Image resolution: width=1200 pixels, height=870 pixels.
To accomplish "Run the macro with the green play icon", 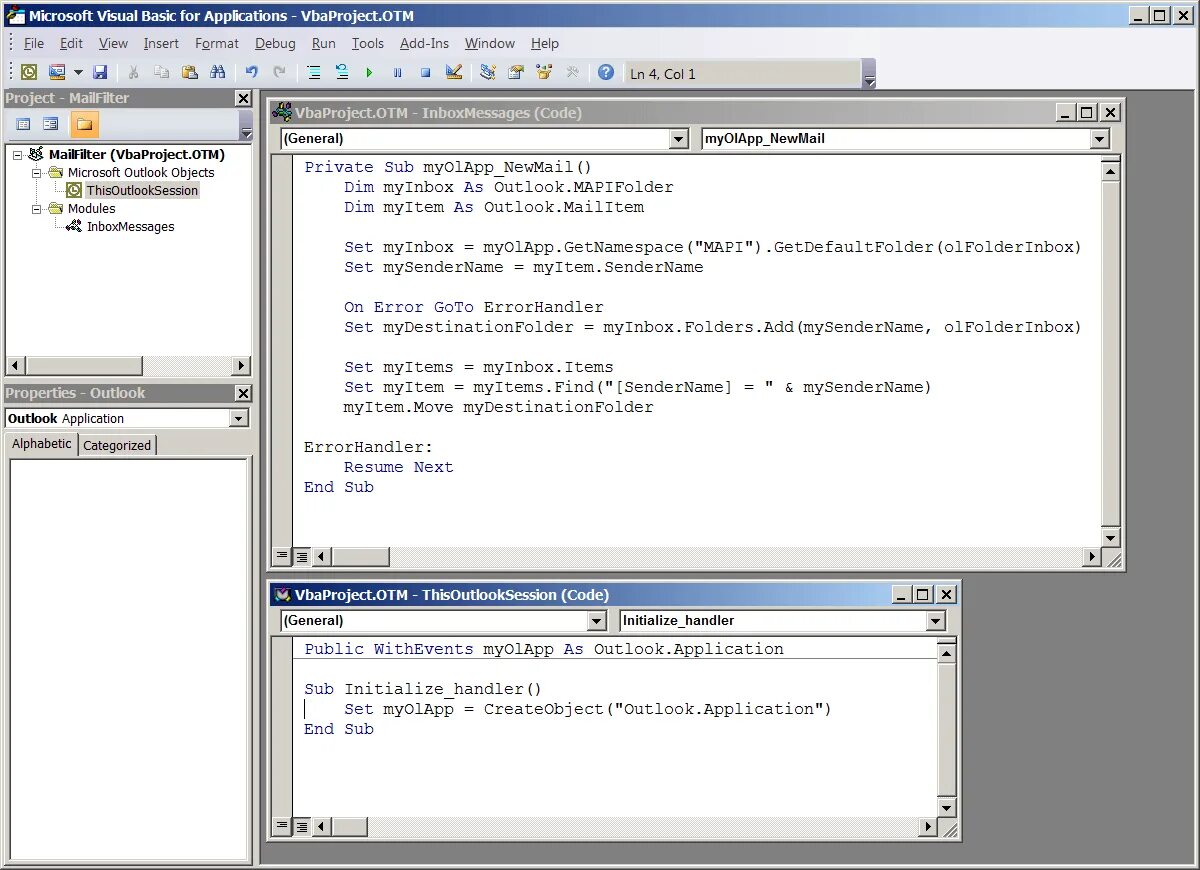I will [x=369, y=72].
